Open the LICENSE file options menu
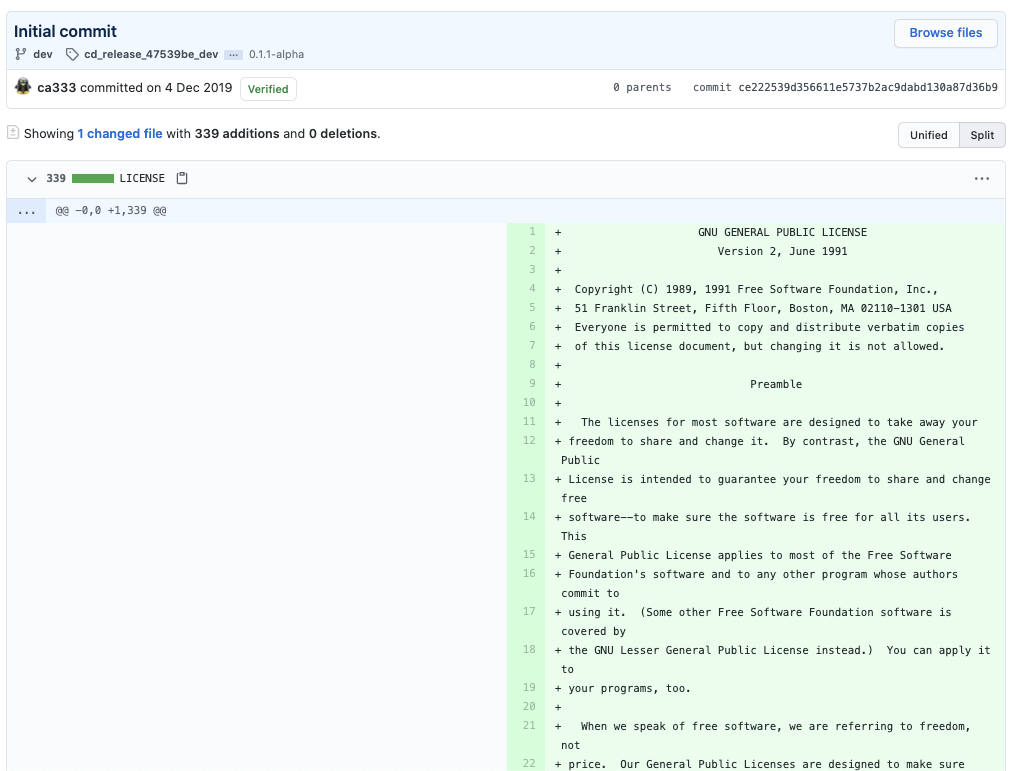 (981, 179)
